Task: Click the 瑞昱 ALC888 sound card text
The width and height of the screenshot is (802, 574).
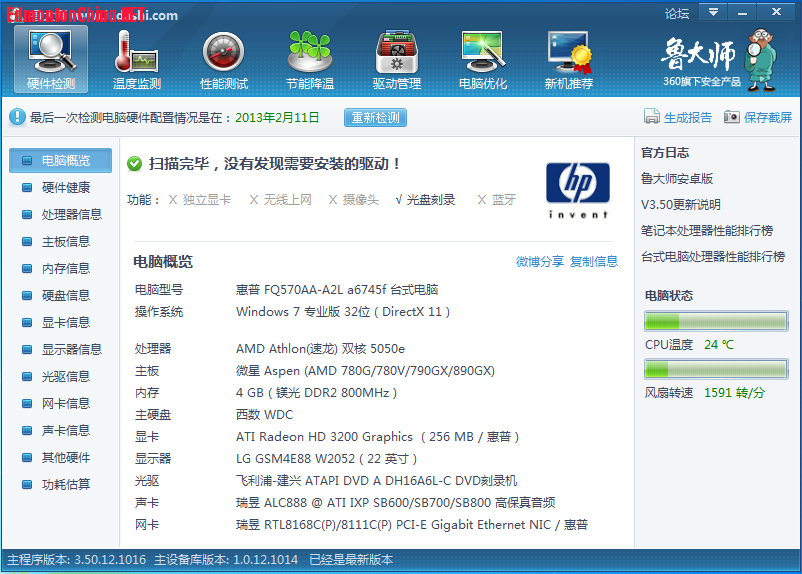Action: coord(395,503)
